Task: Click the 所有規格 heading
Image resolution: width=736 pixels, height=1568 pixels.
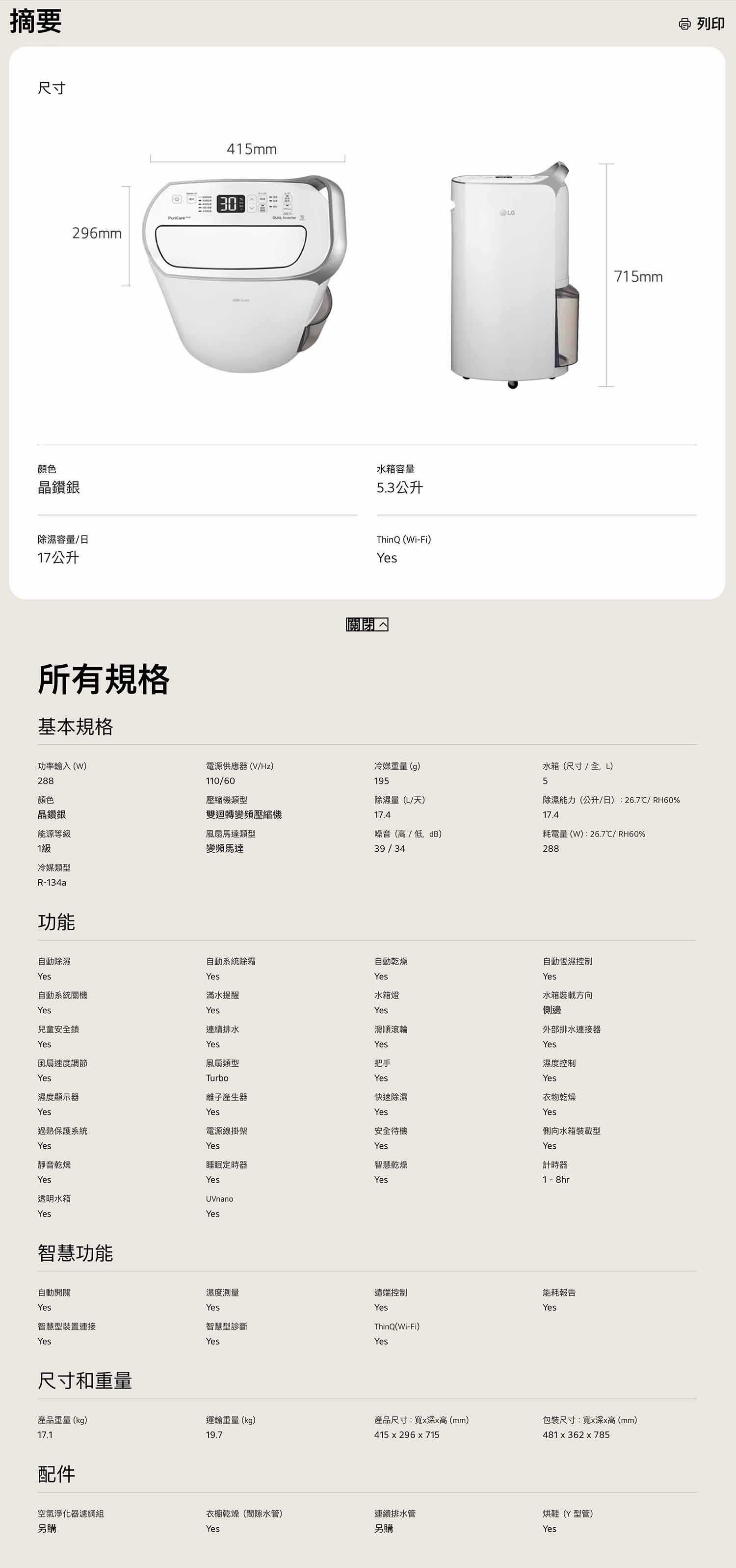Action: (x=104, y=679)
